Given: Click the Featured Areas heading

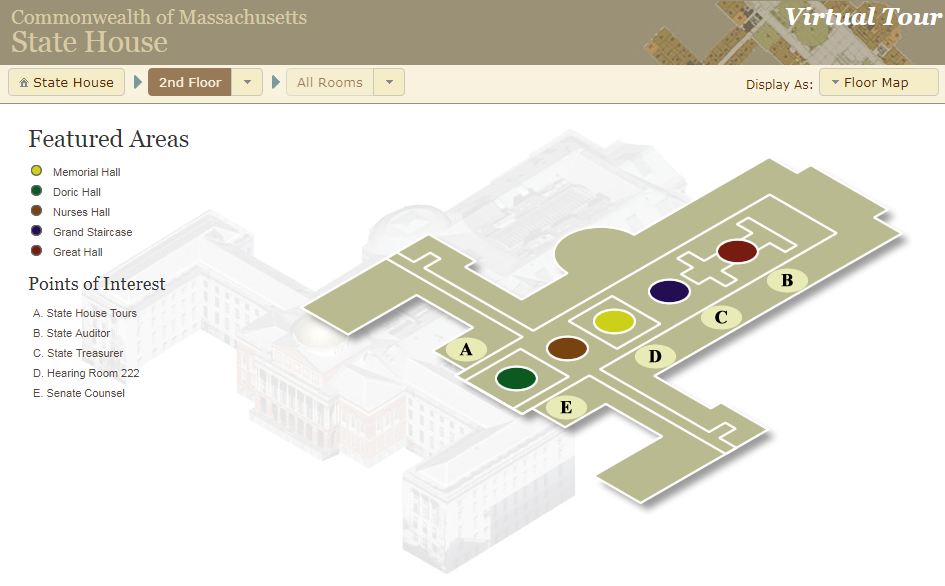Looking at the screenshot, I should click(108, 139).
